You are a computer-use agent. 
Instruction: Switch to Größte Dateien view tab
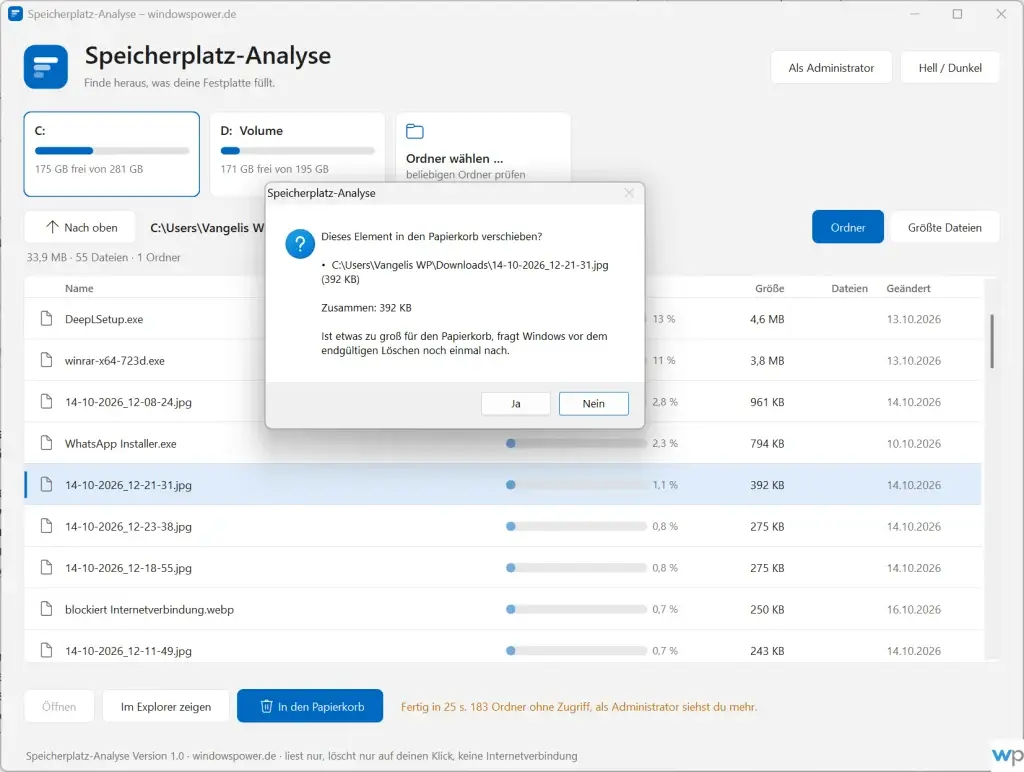pyautogui.click(x=944, y=227)
